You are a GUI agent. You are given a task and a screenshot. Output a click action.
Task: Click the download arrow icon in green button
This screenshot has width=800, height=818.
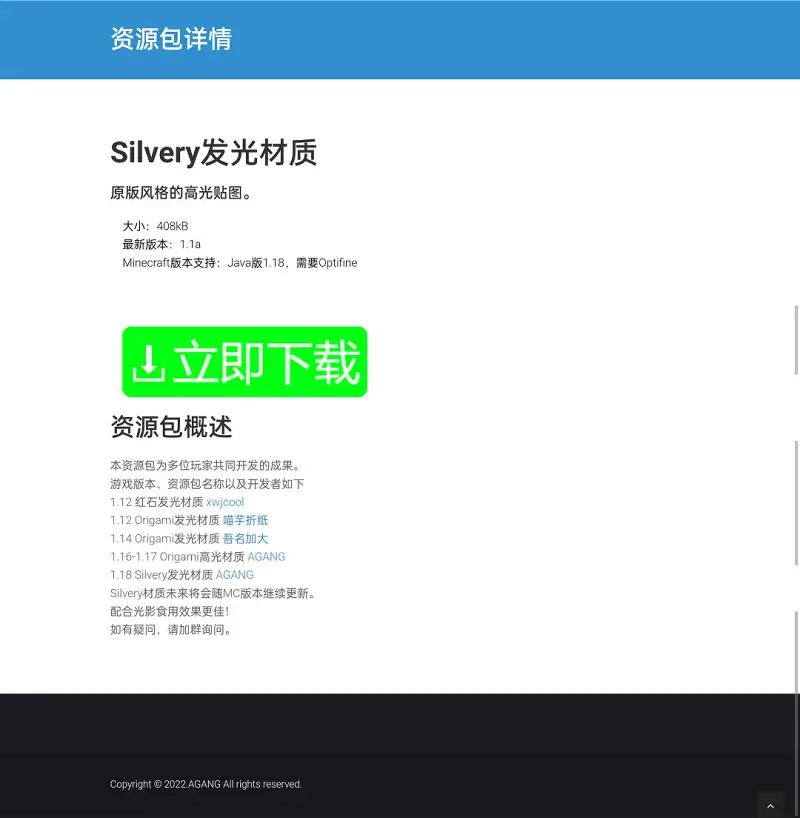click(149, 363)
